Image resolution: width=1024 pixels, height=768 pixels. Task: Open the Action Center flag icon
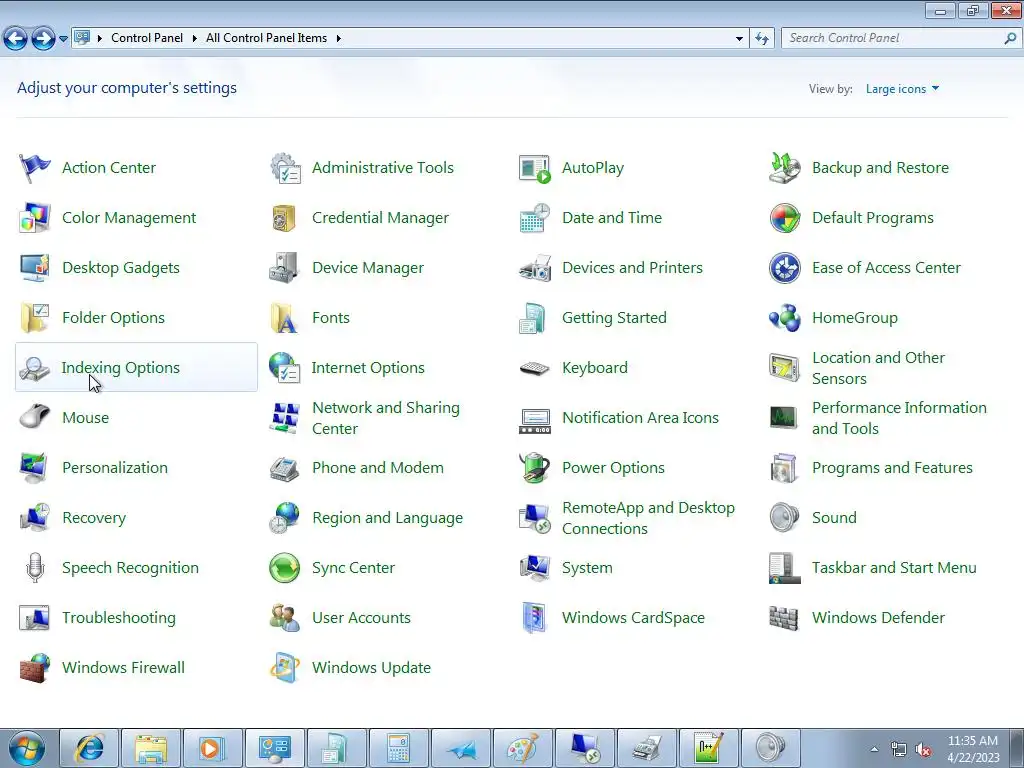tap(35, 168)
